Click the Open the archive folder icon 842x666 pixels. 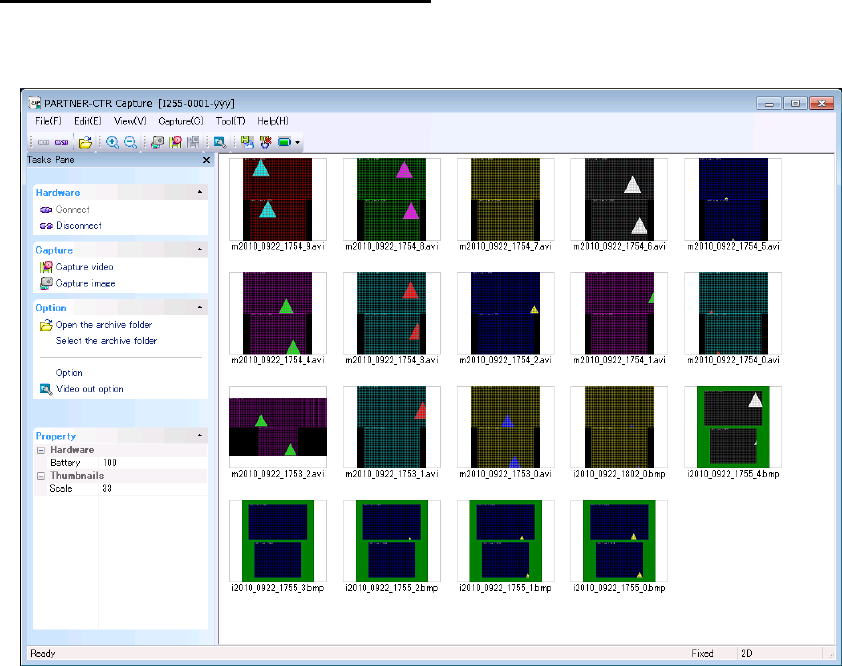(46, 325)
